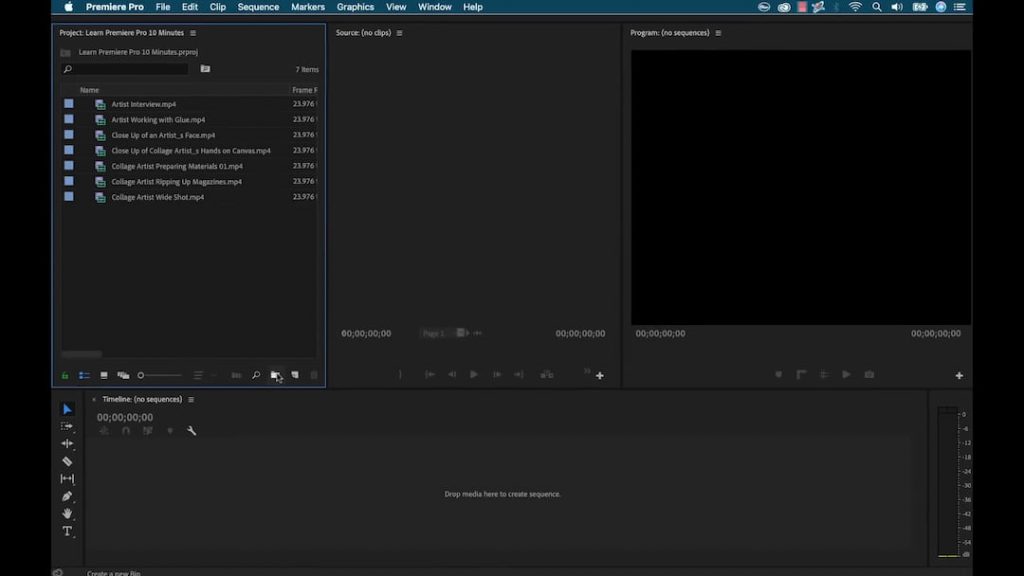
Task: Open the Graphics menu
Action: coord(355,7)
